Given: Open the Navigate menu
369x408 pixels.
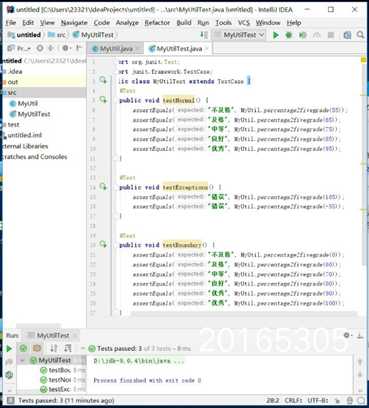Looking at the screenshot, I should tap(74, 23).
